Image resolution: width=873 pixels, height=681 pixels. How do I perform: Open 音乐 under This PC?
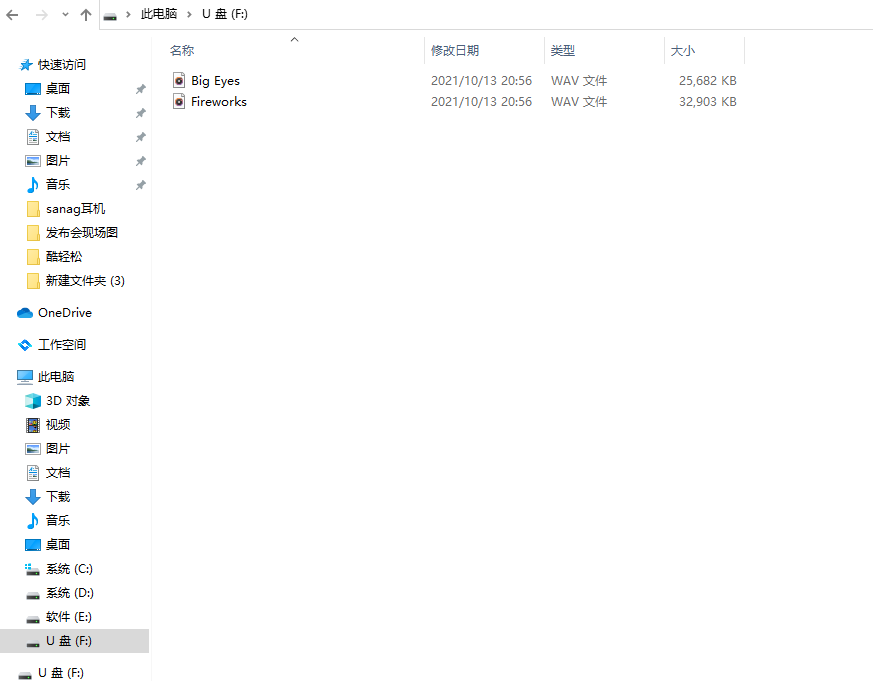pyautogui.click(x=58, y=521)
